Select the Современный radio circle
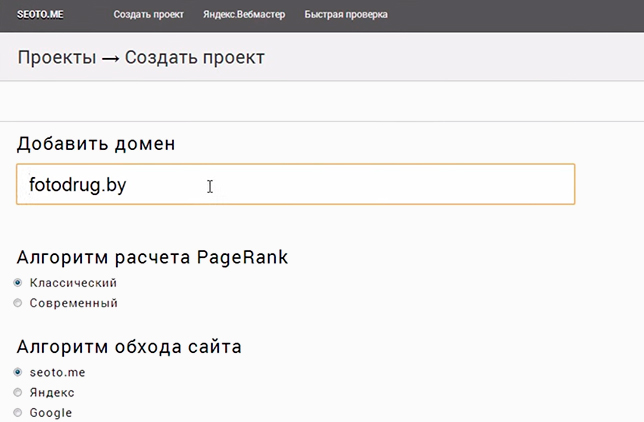The image size is (644, 422). pos(18,303)
